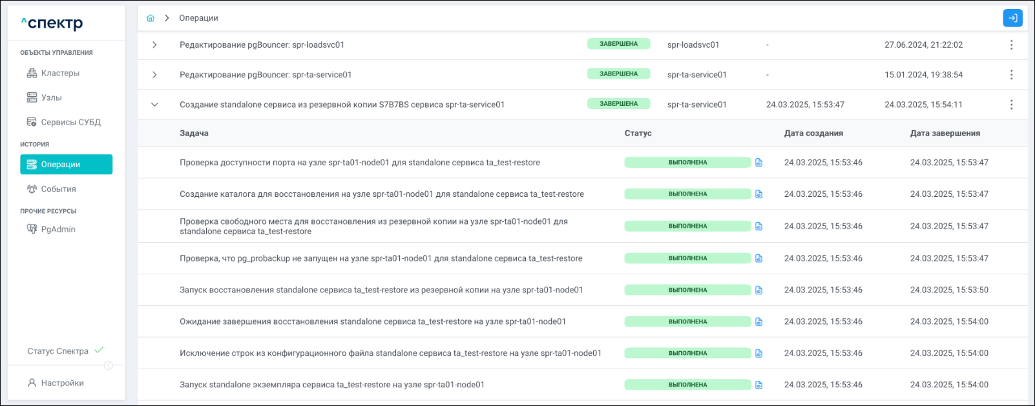
Task: Open PgAdmin resource link
Action: (58, 229)
